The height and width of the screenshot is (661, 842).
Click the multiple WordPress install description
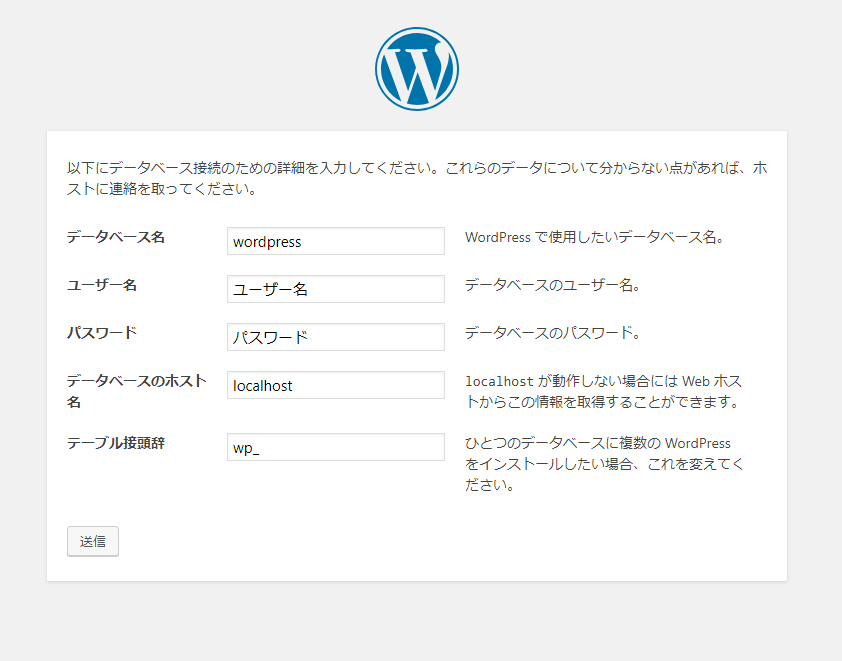[604, 464]
